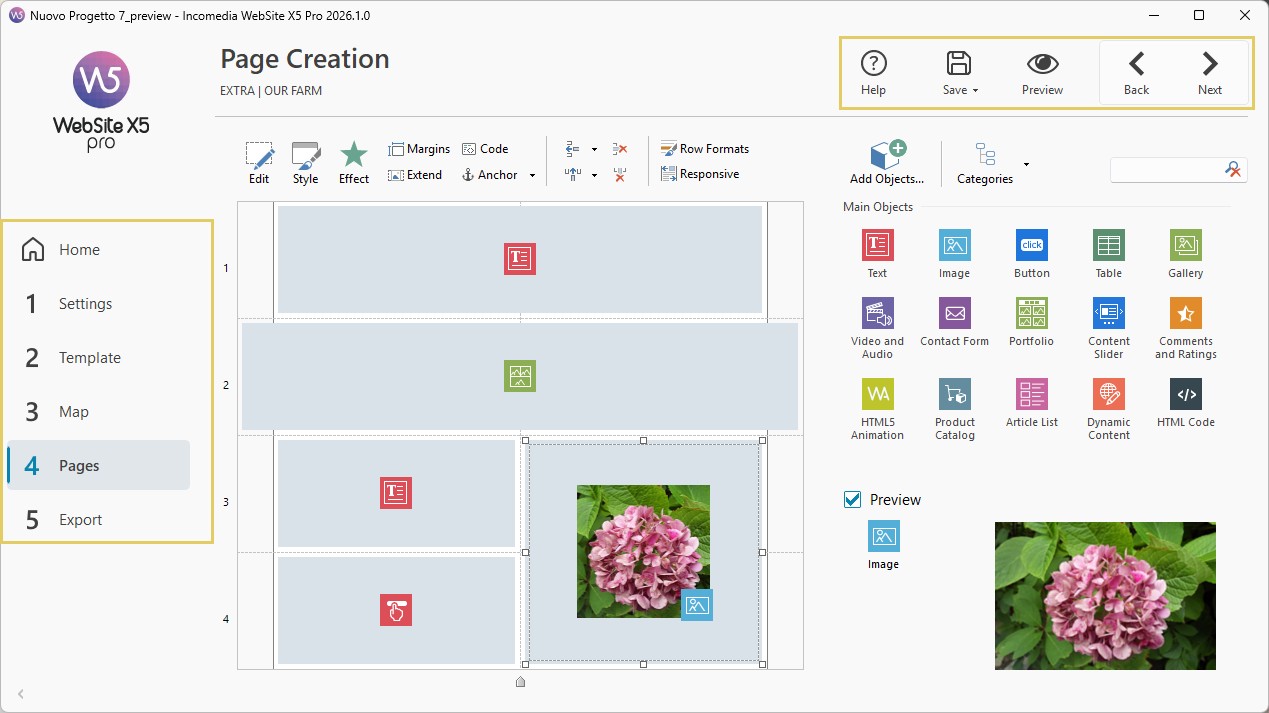Image resolution: width=1269 pixels, height=713 pixels.
Task: Select the Table object
Action: [1109, 254]
